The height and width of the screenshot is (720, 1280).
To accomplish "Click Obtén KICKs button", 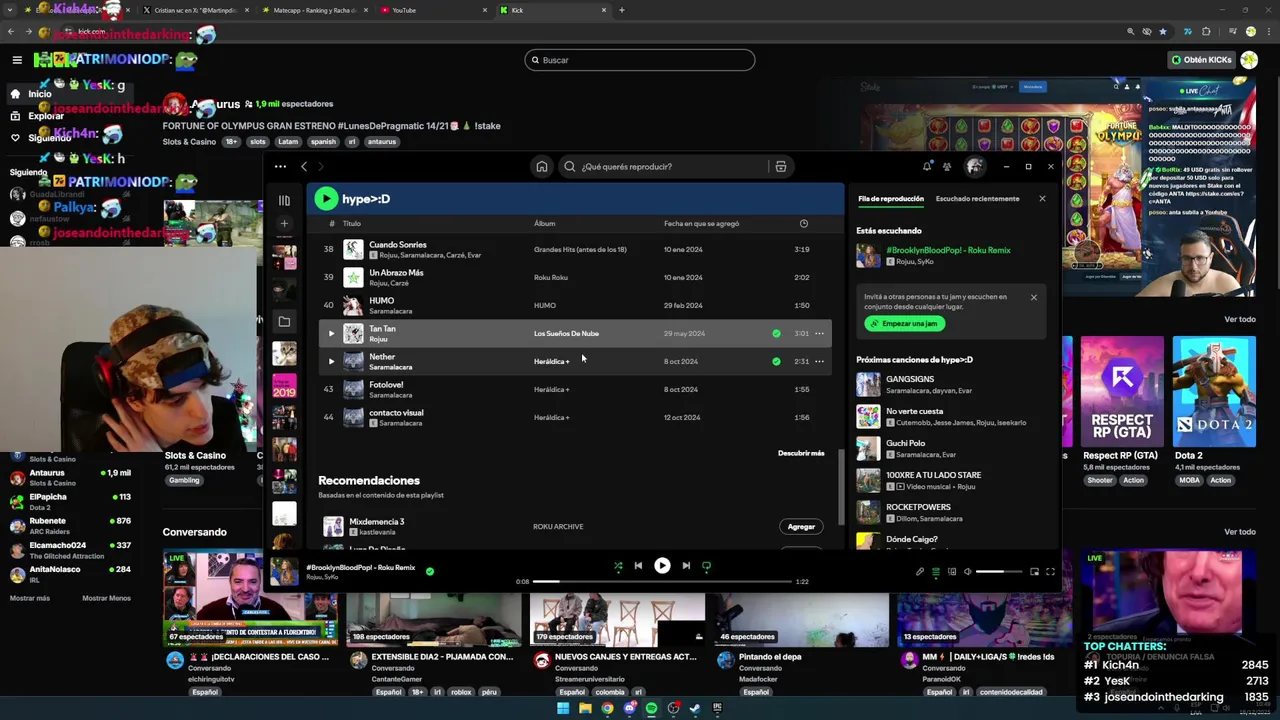I will [1202, 60].
